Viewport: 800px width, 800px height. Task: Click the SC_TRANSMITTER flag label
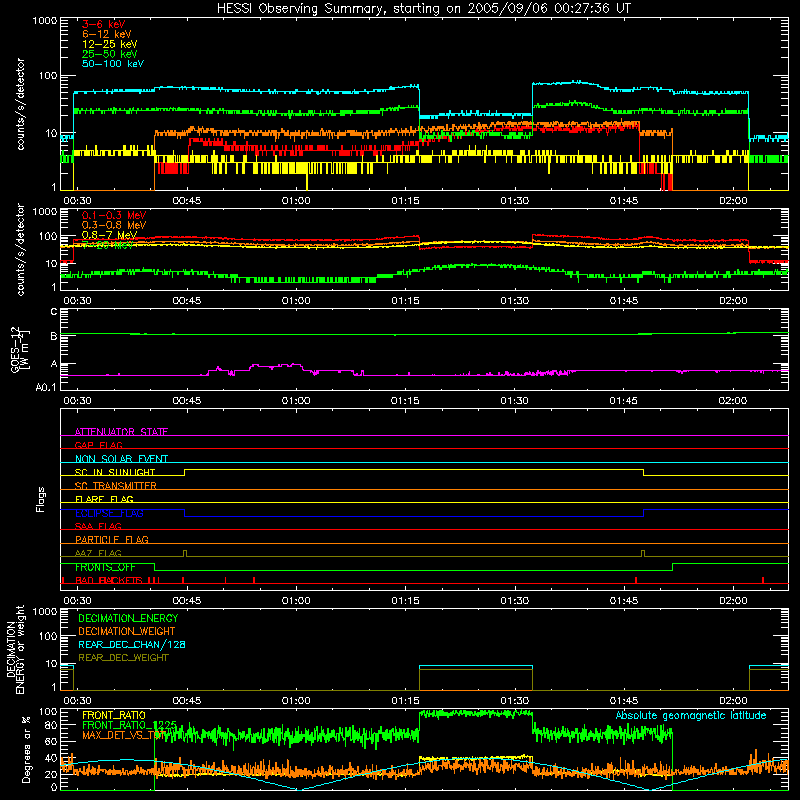[x=115, y=486]
